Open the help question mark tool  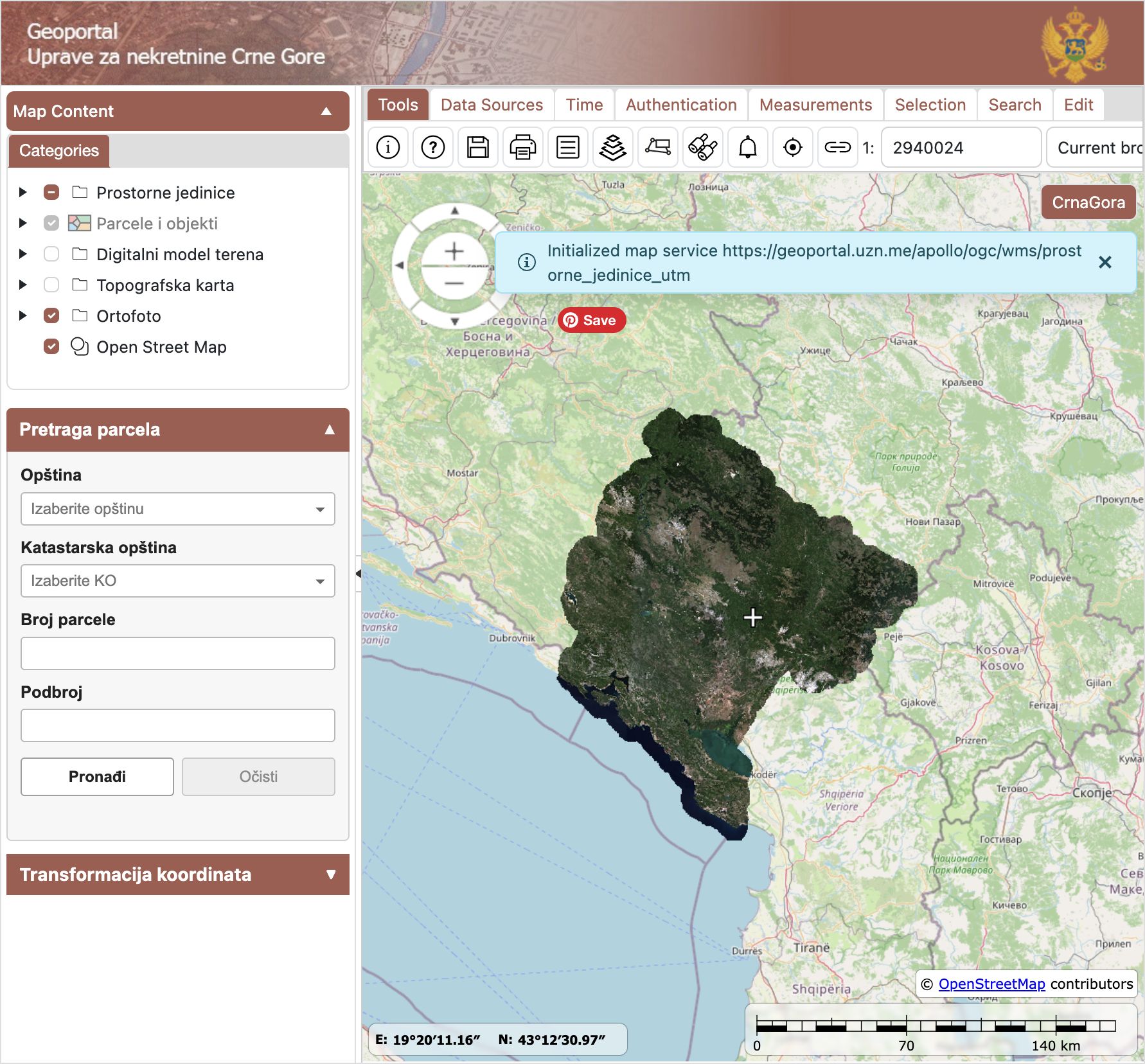click(x=433, y=148)
